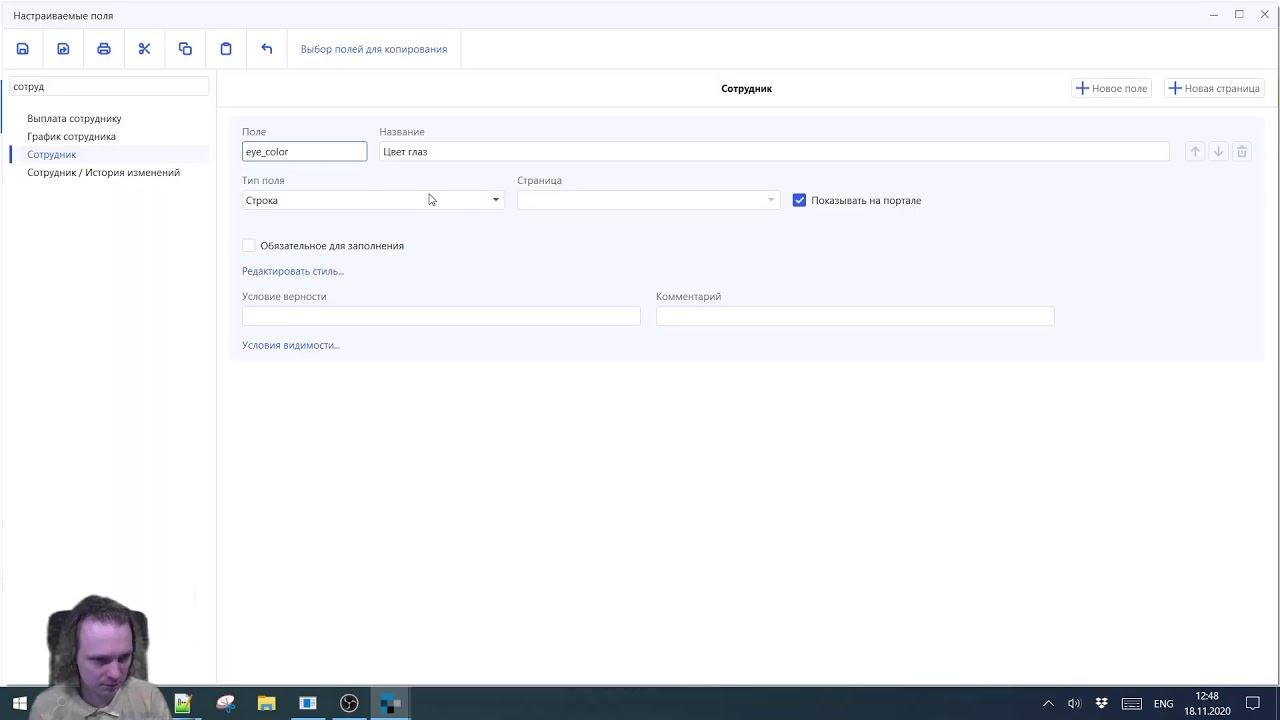
Task: Click the active blue-squares app in the taskbar
Action: coord(390,703)
